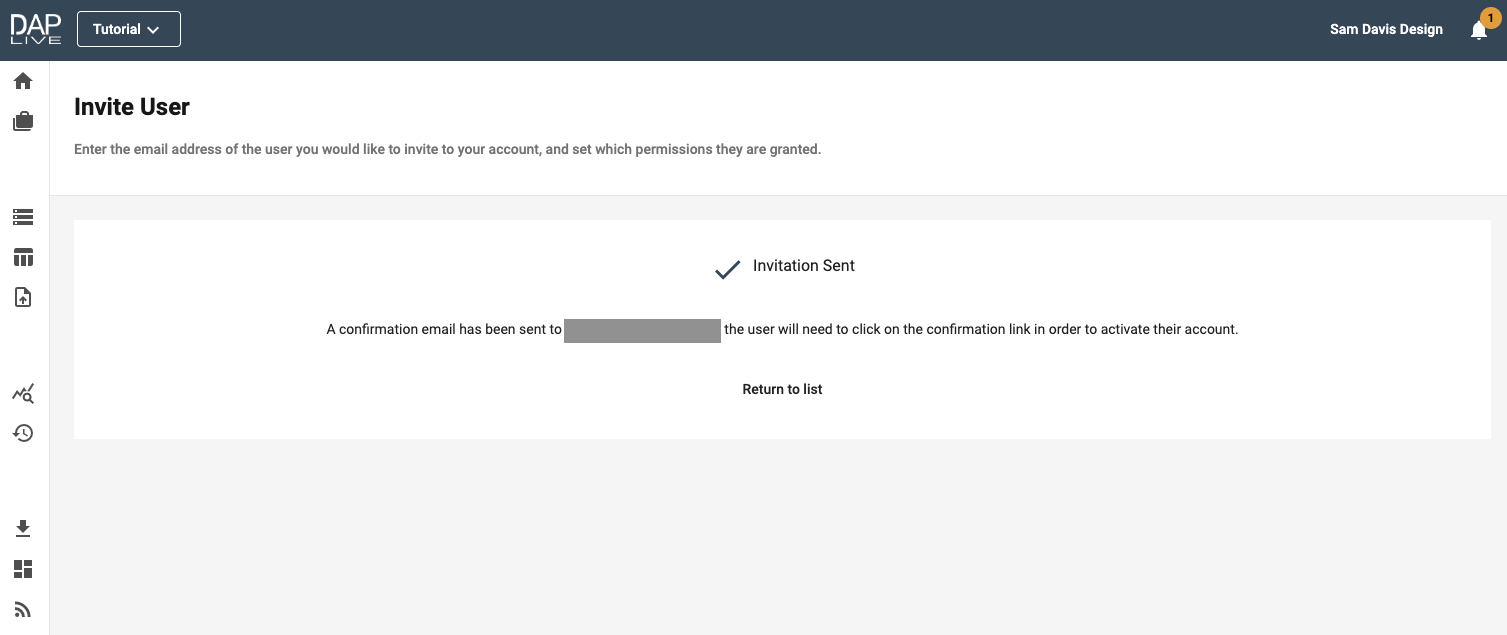Click the RSS feed sidebar icon
Image resolution: width=1507 pixels, height=635 pixels.
pos(23,609)
